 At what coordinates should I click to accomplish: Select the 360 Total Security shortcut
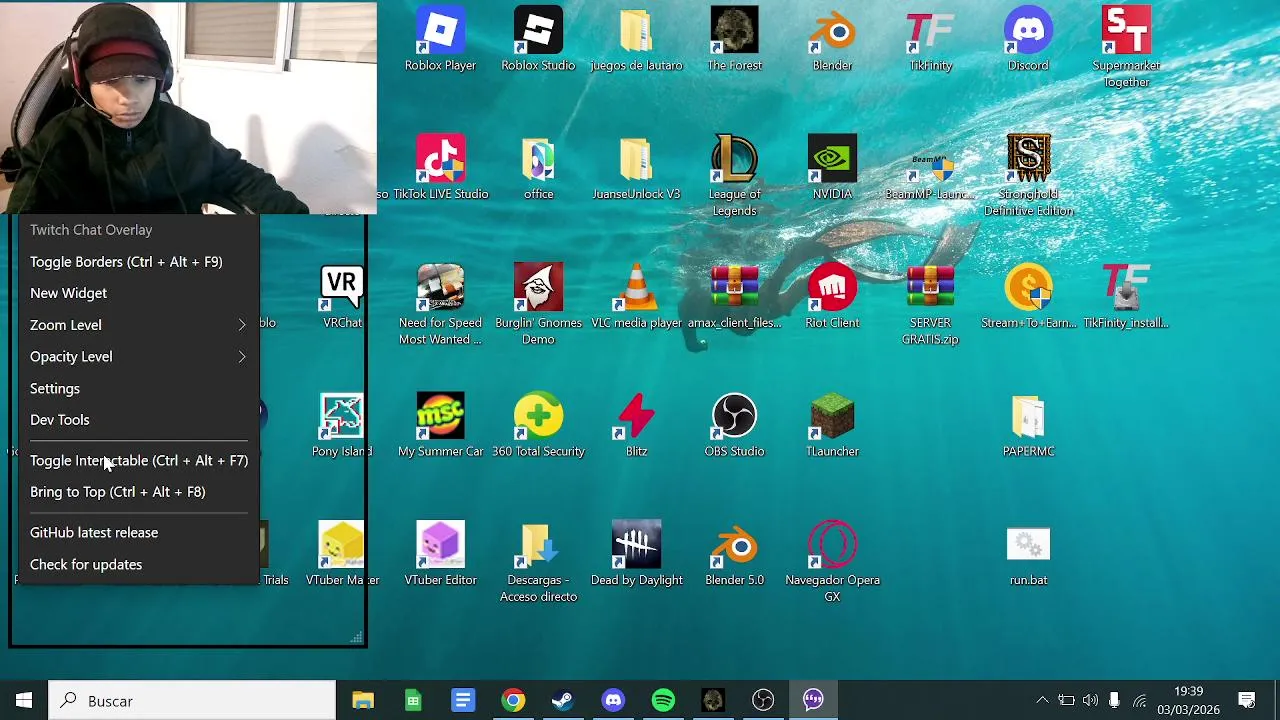tap(538, 425)
